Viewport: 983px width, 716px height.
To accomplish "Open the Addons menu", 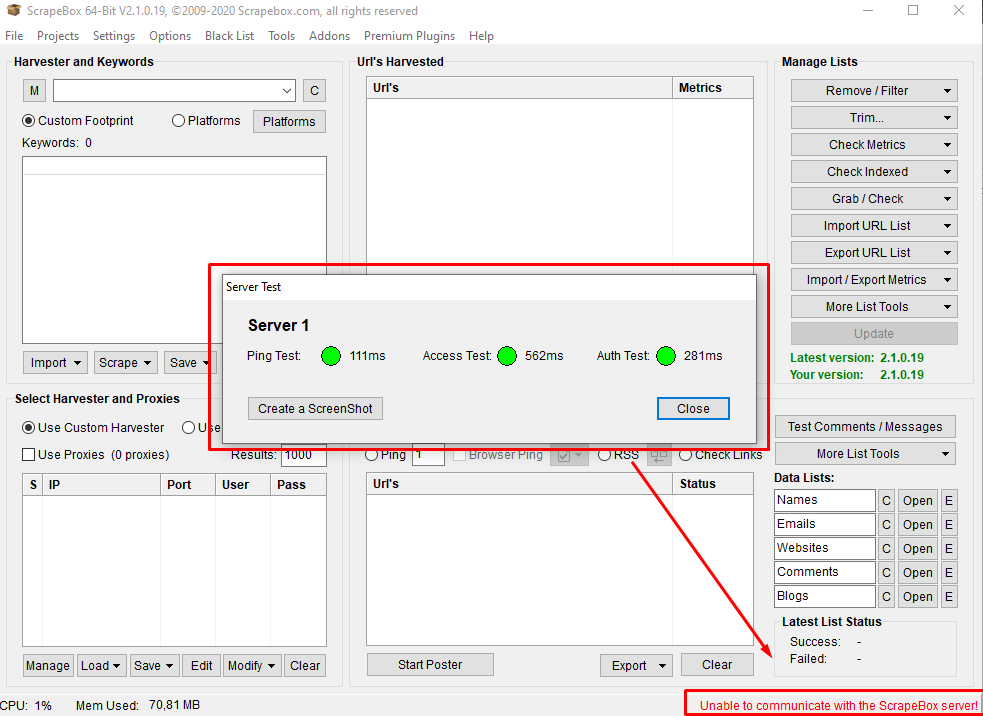I will tap(329, 36).
